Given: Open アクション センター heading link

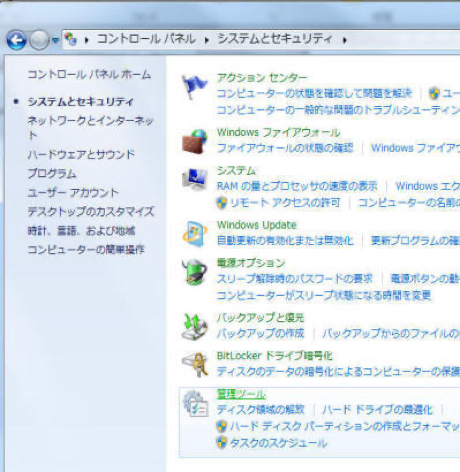Looking at the screenshot, I should coord(262,78).
